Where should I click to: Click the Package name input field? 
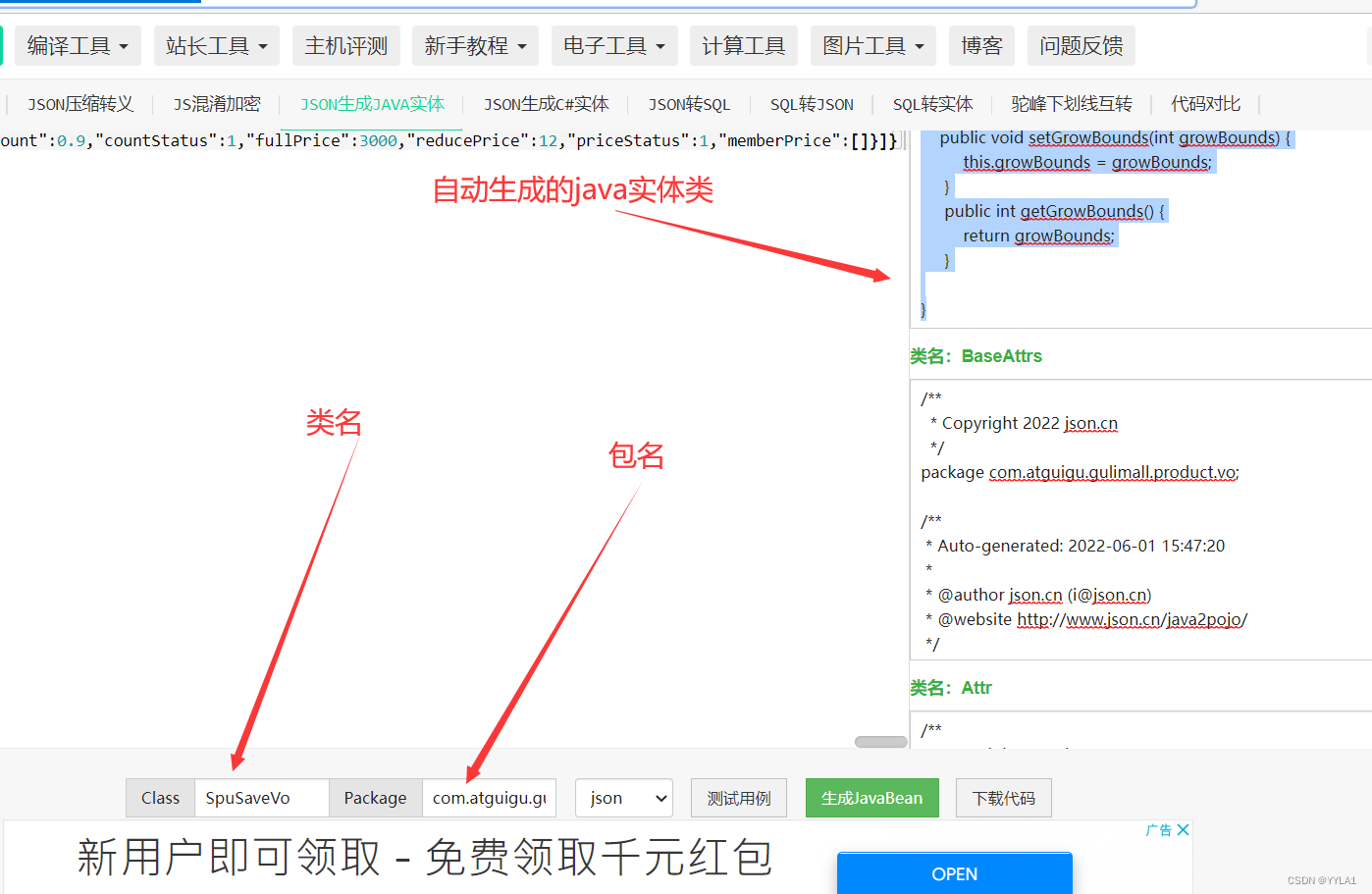point(489,798)
